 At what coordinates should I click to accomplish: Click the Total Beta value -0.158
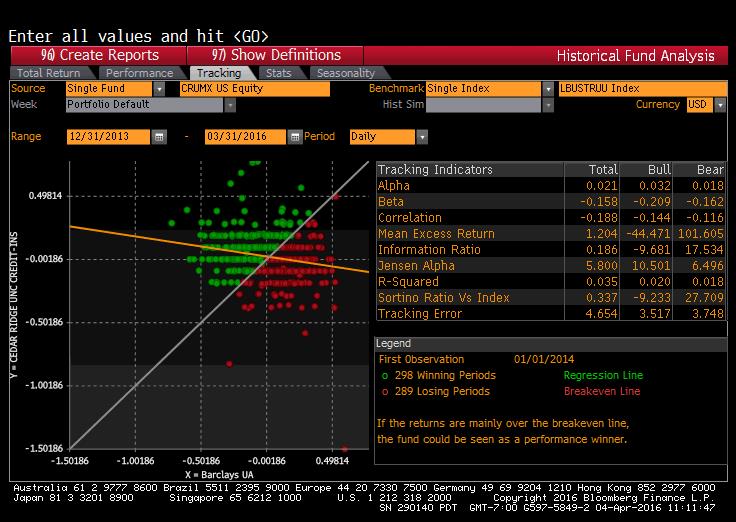[599, 202]
